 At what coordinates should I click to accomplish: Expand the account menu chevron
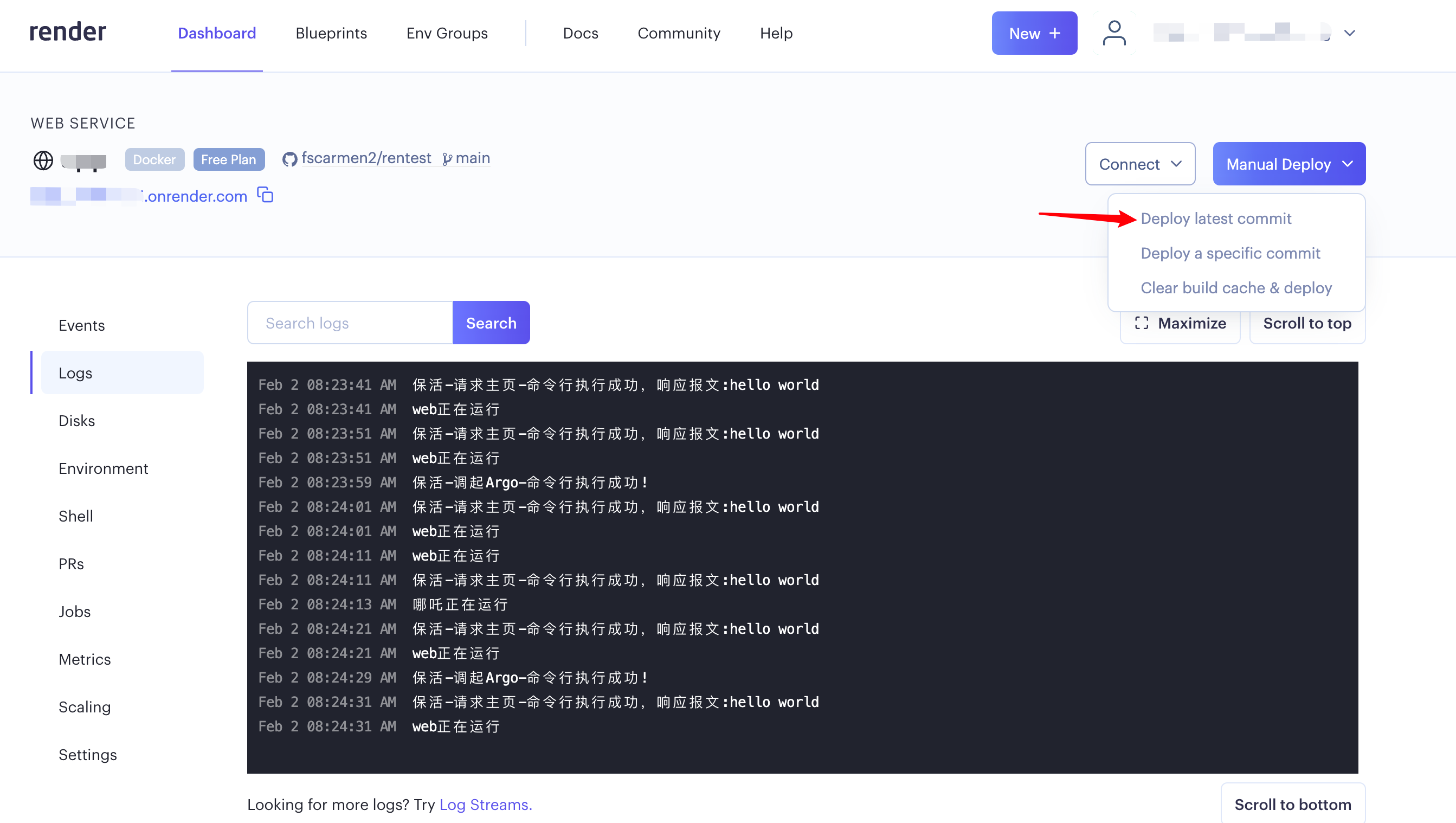(1350, 33)
